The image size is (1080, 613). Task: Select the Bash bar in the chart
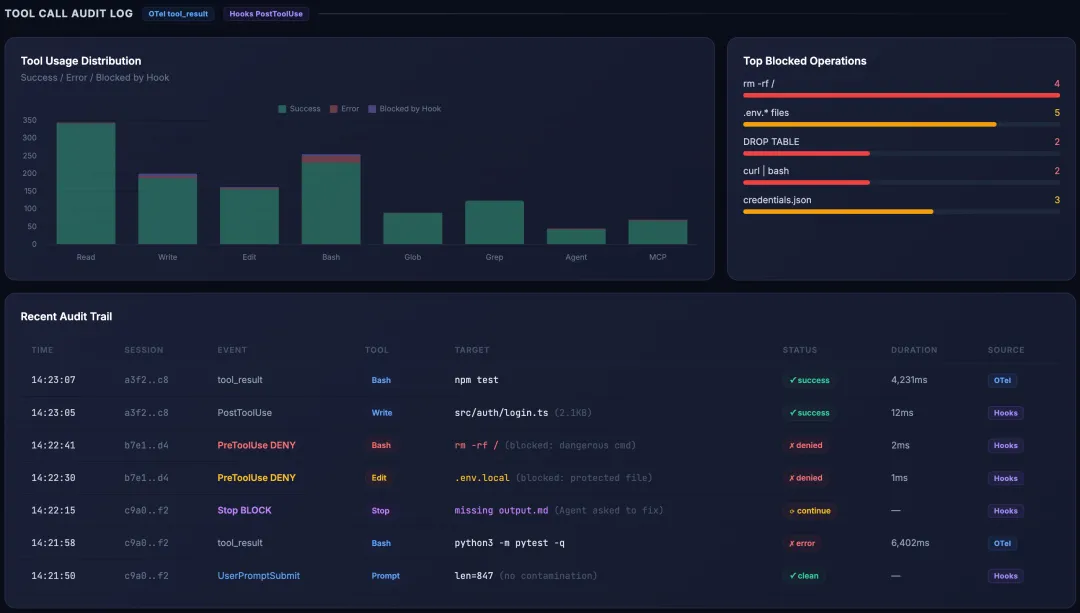(x=331, y=199)
